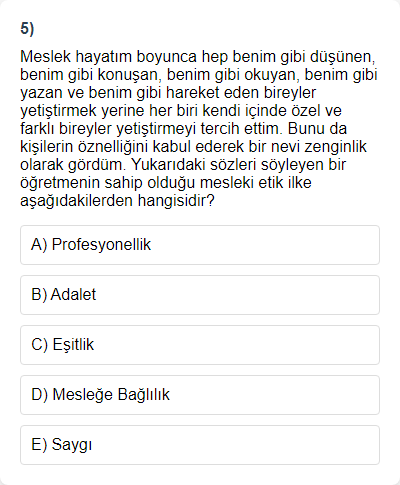Click the sentence Yukarıdaki sözleri söyleyen bir

pyautogui.click(x=239, y=164)
